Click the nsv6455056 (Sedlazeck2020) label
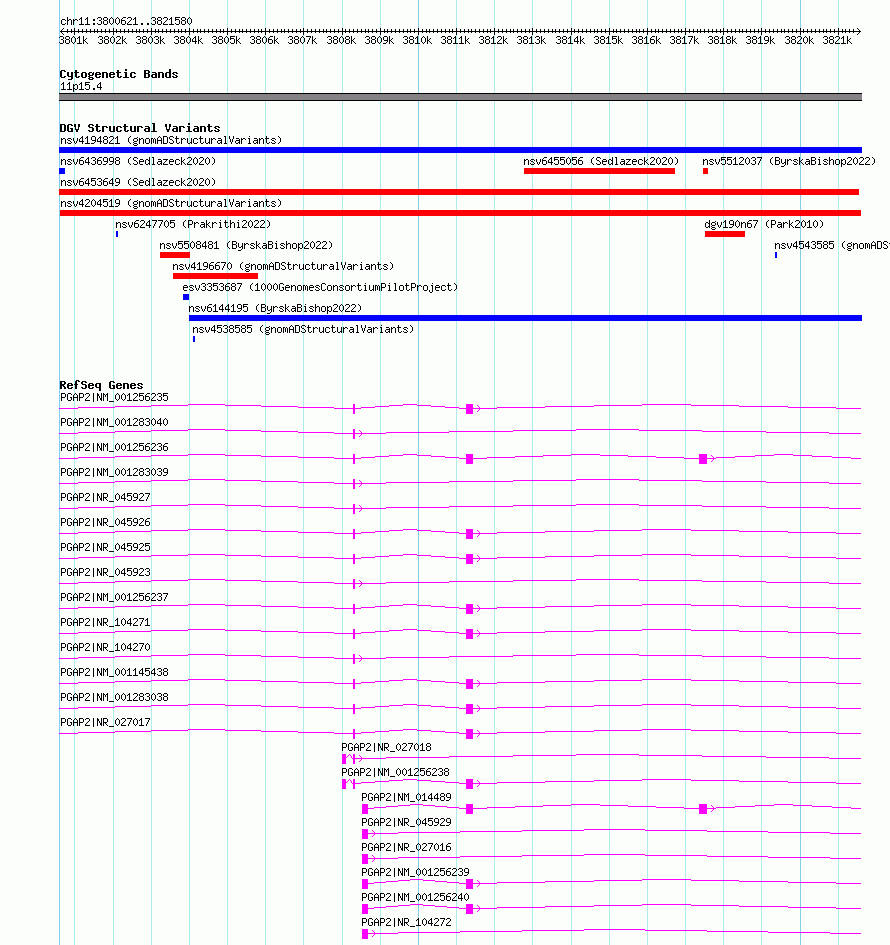The height and width of the screenshot is (945, 890). pyautogui.click(x=601, y=162)
